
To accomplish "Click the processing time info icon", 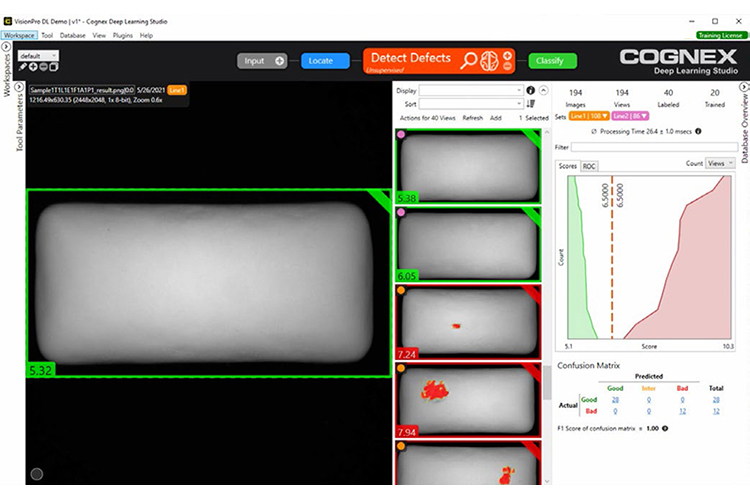I will point(697,131).
